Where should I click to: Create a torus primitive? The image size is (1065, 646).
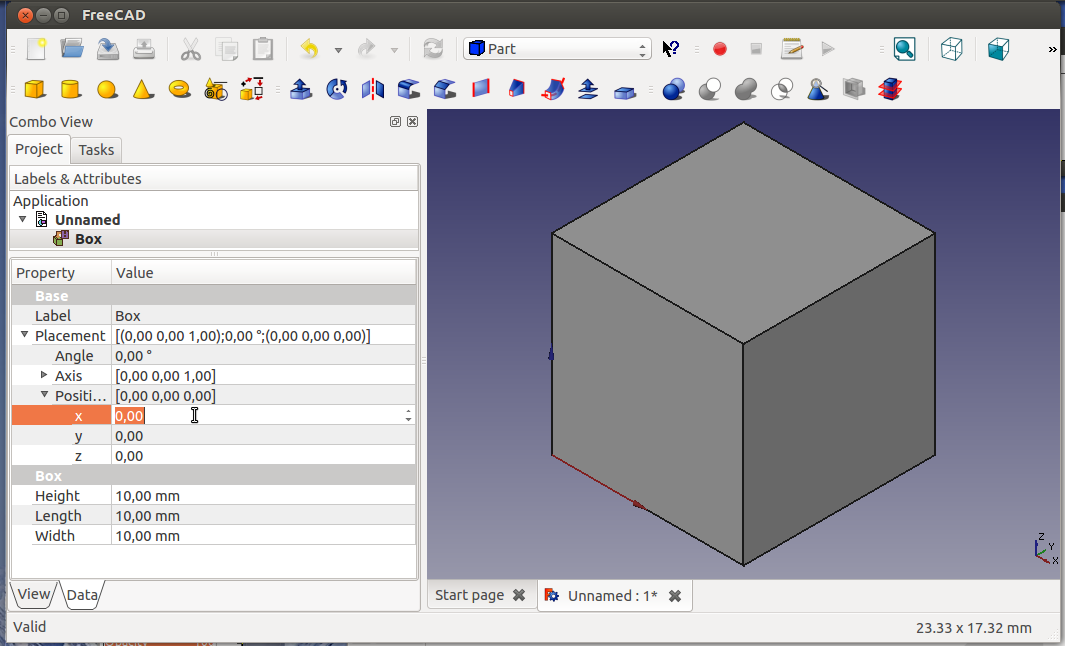point(179,90)
